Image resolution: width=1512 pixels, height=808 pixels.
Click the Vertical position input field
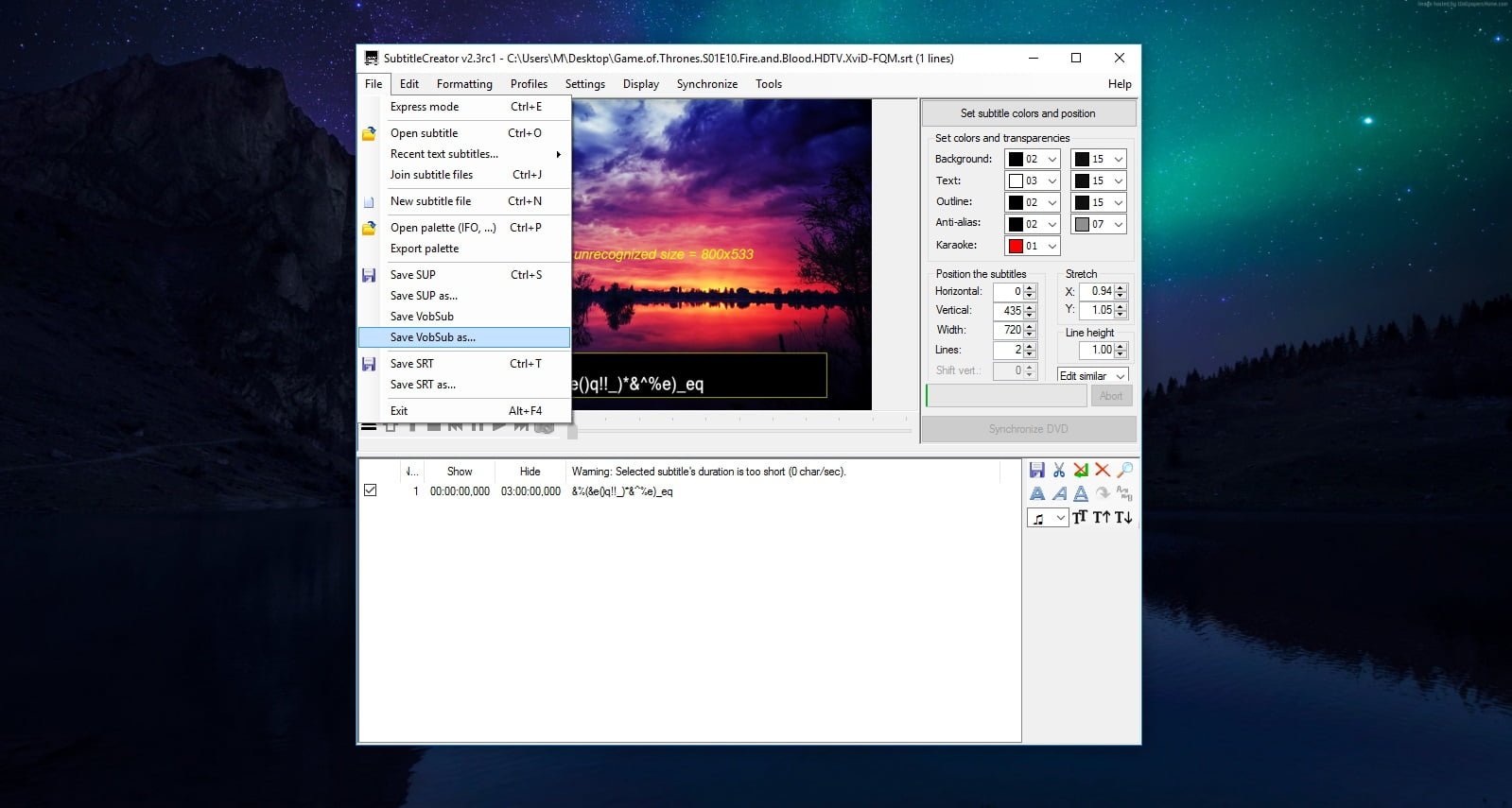tap(1008, 310)
